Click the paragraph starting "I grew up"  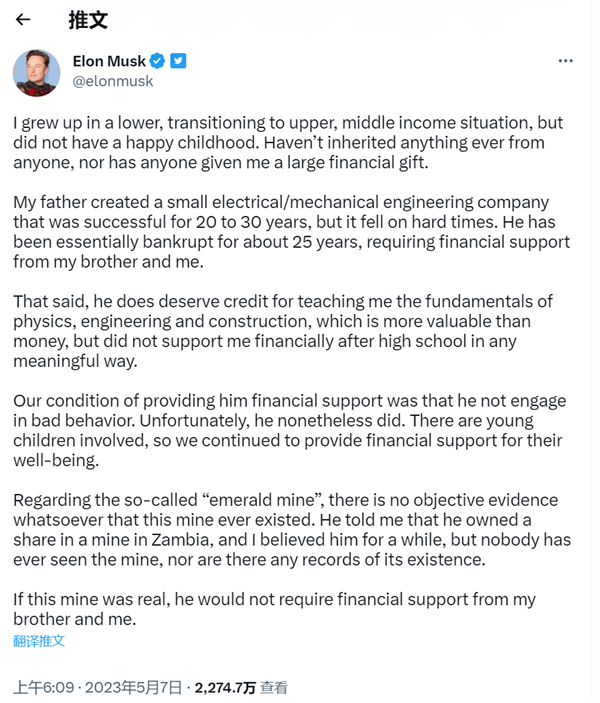coord(290,142)
